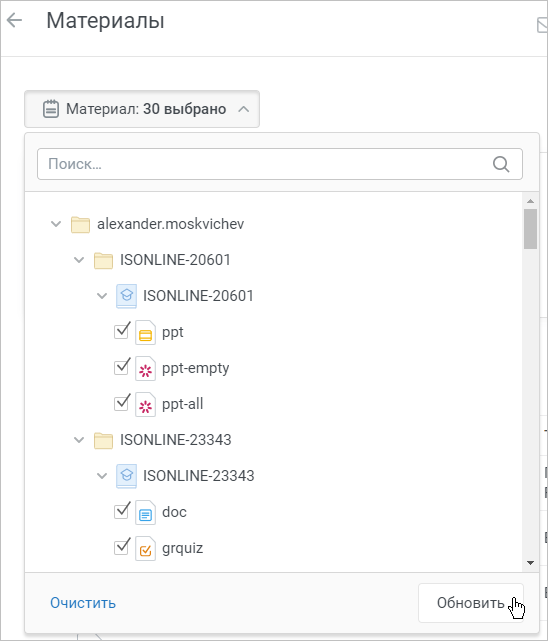
Task: Click the ppt-empty file icon
Action: point(145,368)
